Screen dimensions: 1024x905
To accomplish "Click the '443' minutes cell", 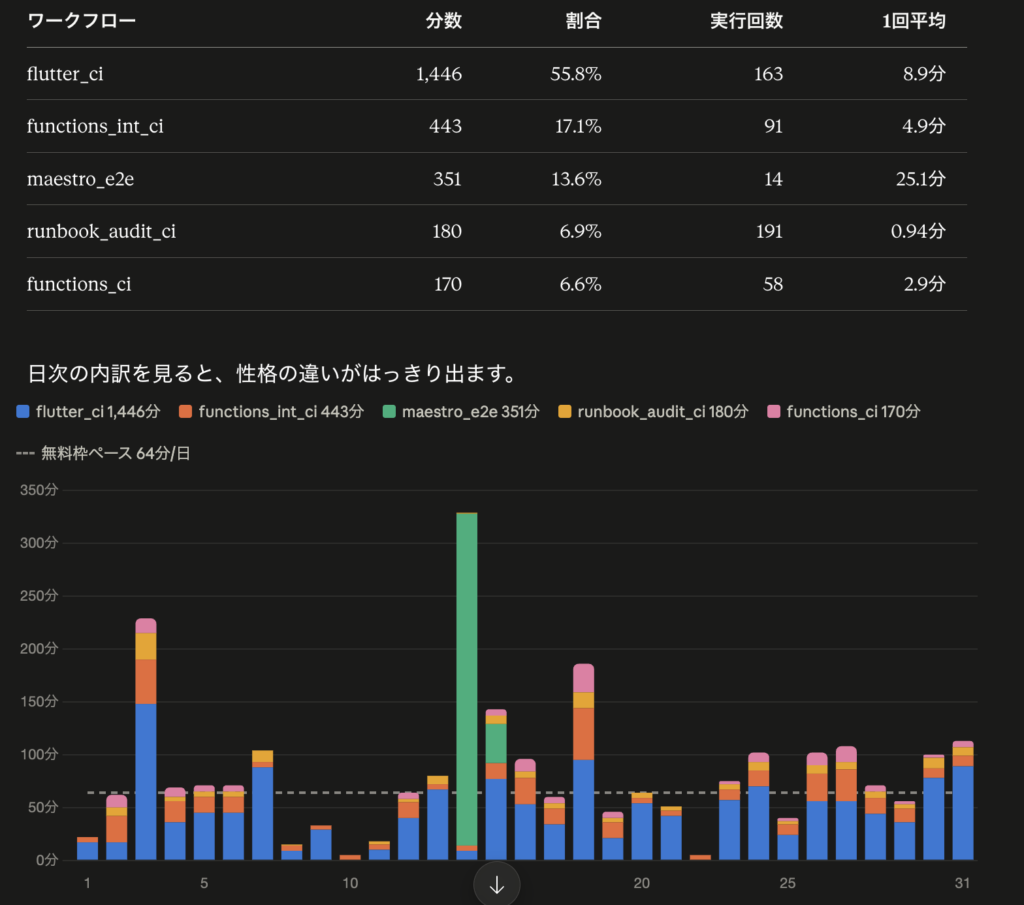I will (x=445, y=126).
